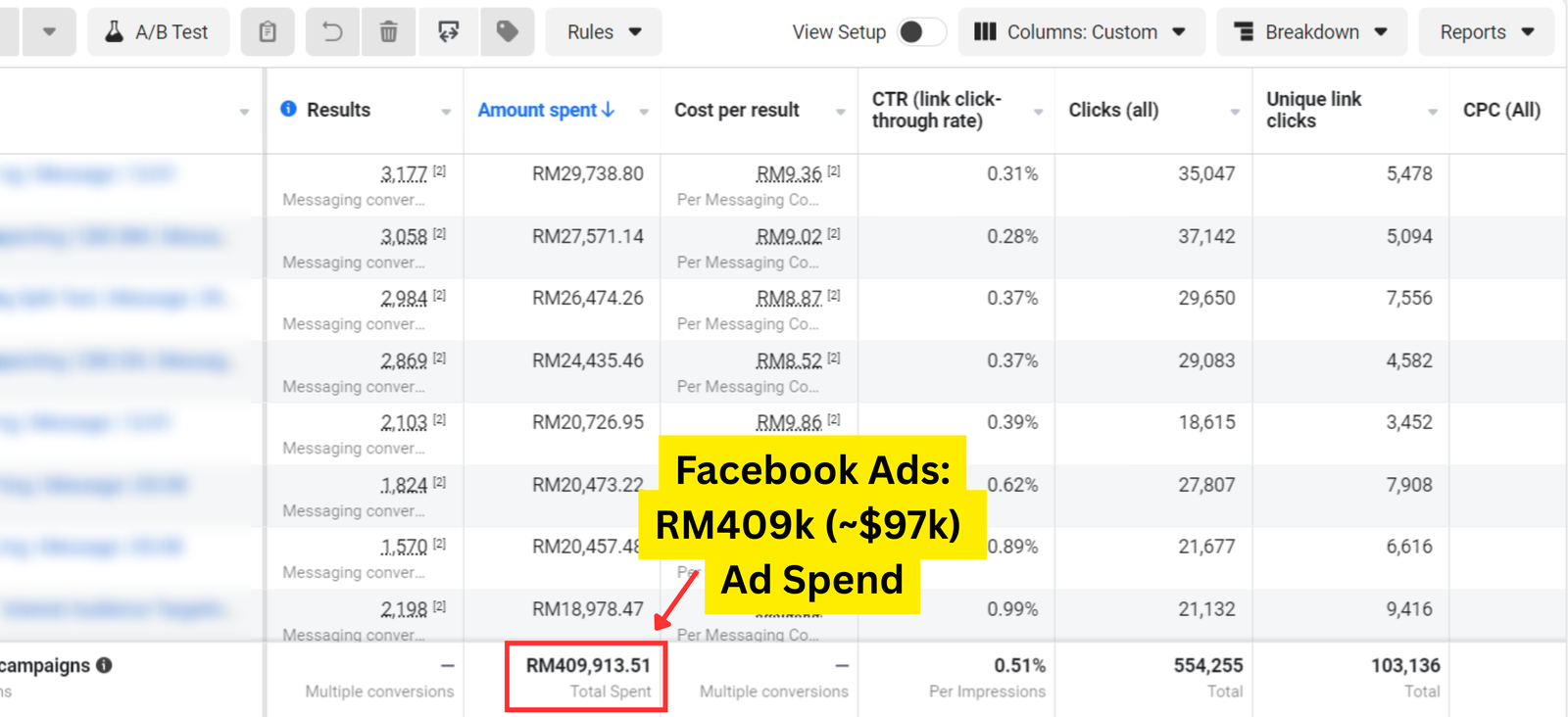Open the Unique link clicks column options arrow
This screenshot has width=1568, height=717.
point(1433,112)
